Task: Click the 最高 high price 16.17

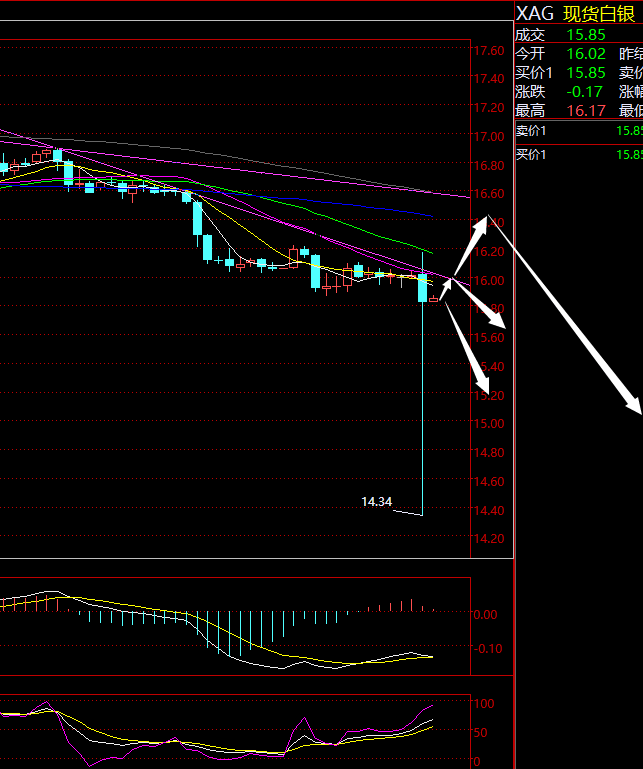Action: [586, 111]
